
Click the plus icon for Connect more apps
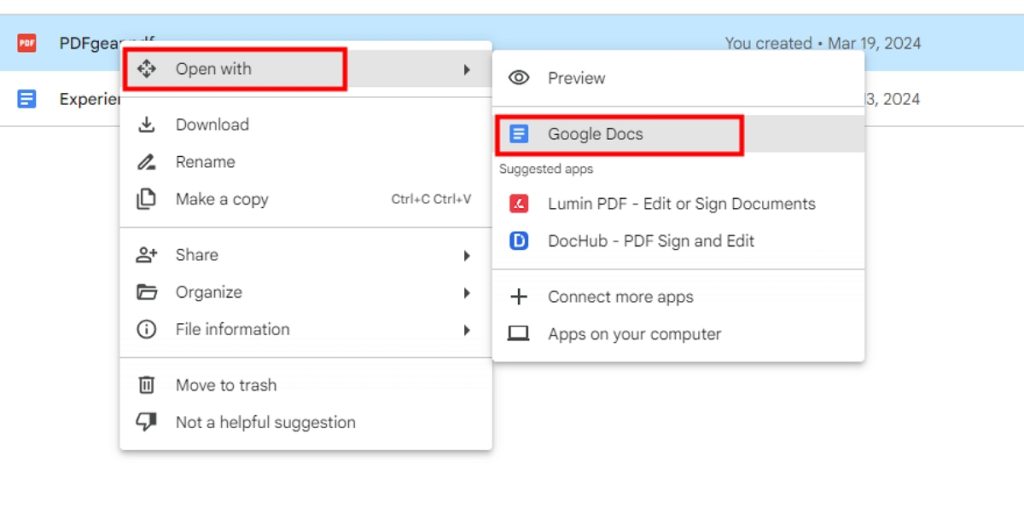519,297
